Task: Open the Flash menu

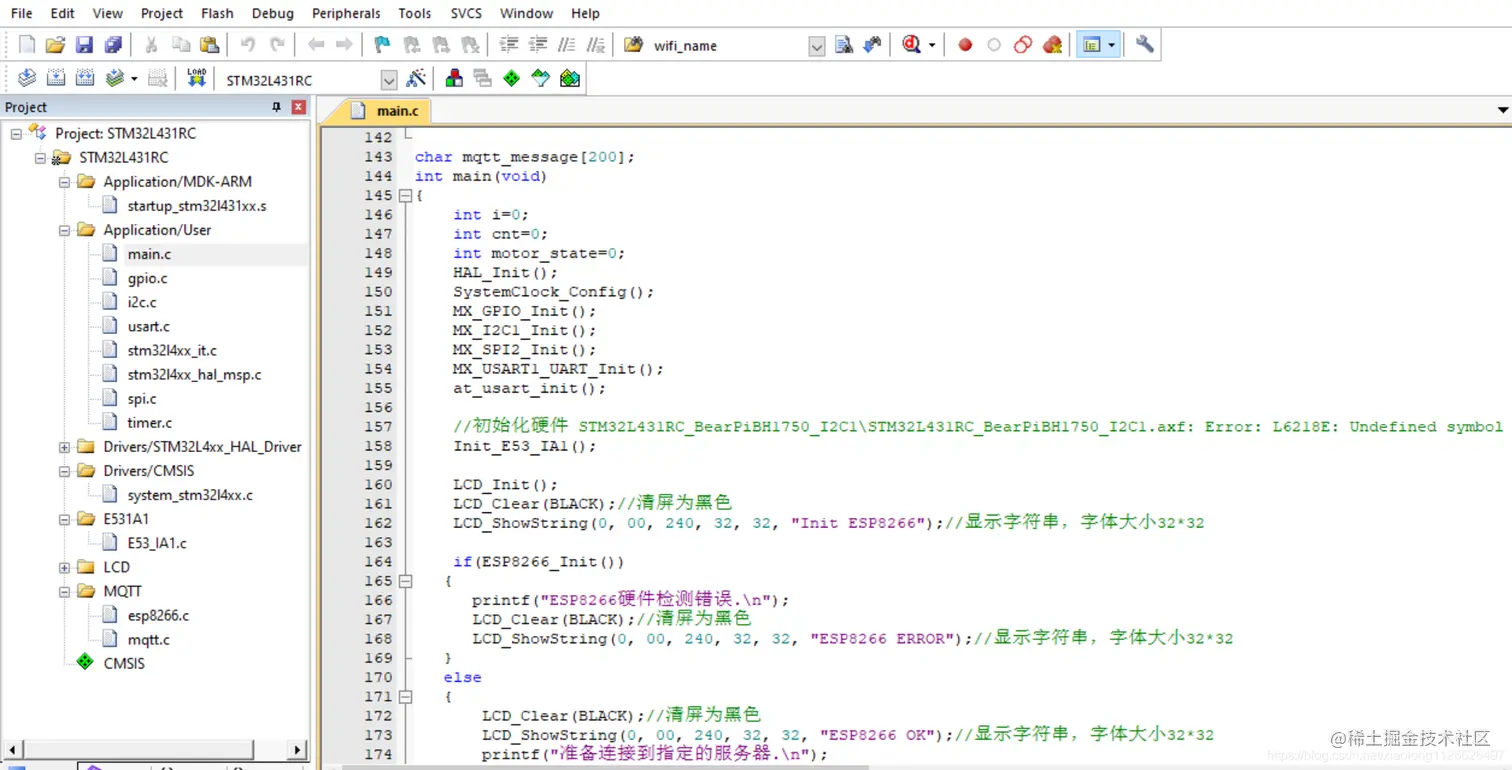Action: 217,13
